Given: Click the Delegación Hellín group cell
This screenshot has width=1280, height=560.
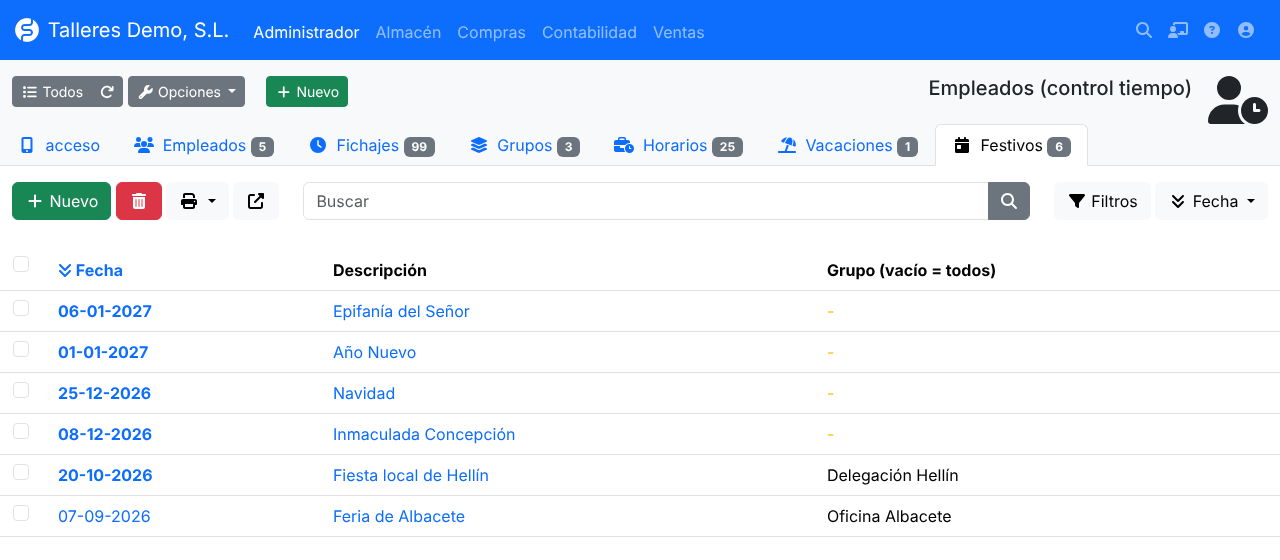Looking at the screenshot, I should pyautogui.click(x=893, y=475).
